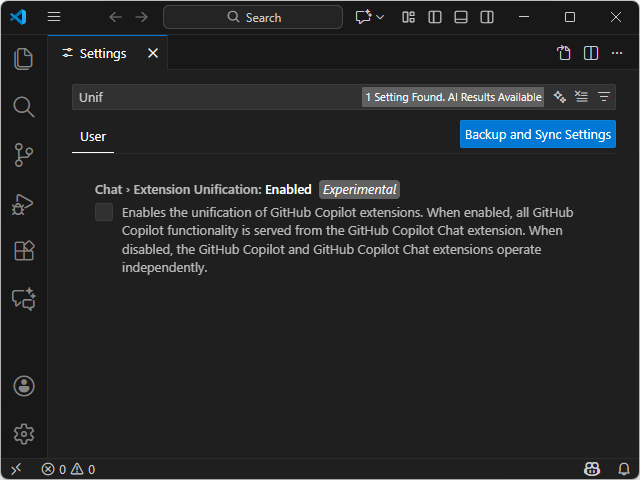This screenshot has width=640, height=480.
Task: Toggle the primary side bar layout button
Action: pyautogui.click(x=435, y=17)
